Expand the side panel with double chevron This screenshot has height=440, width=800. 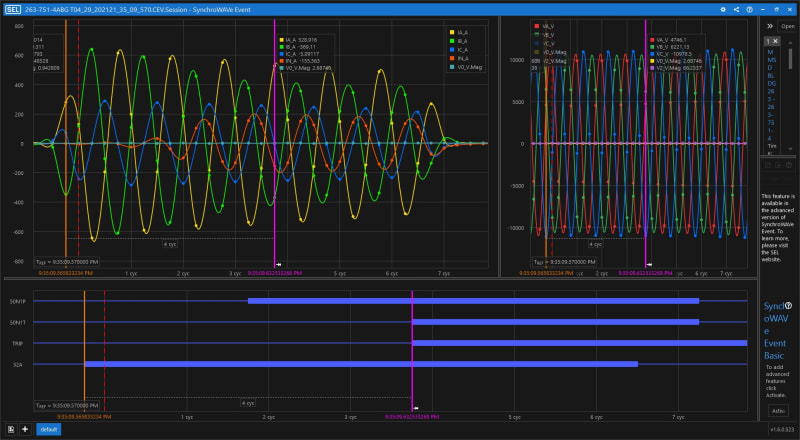click(770, 26)
